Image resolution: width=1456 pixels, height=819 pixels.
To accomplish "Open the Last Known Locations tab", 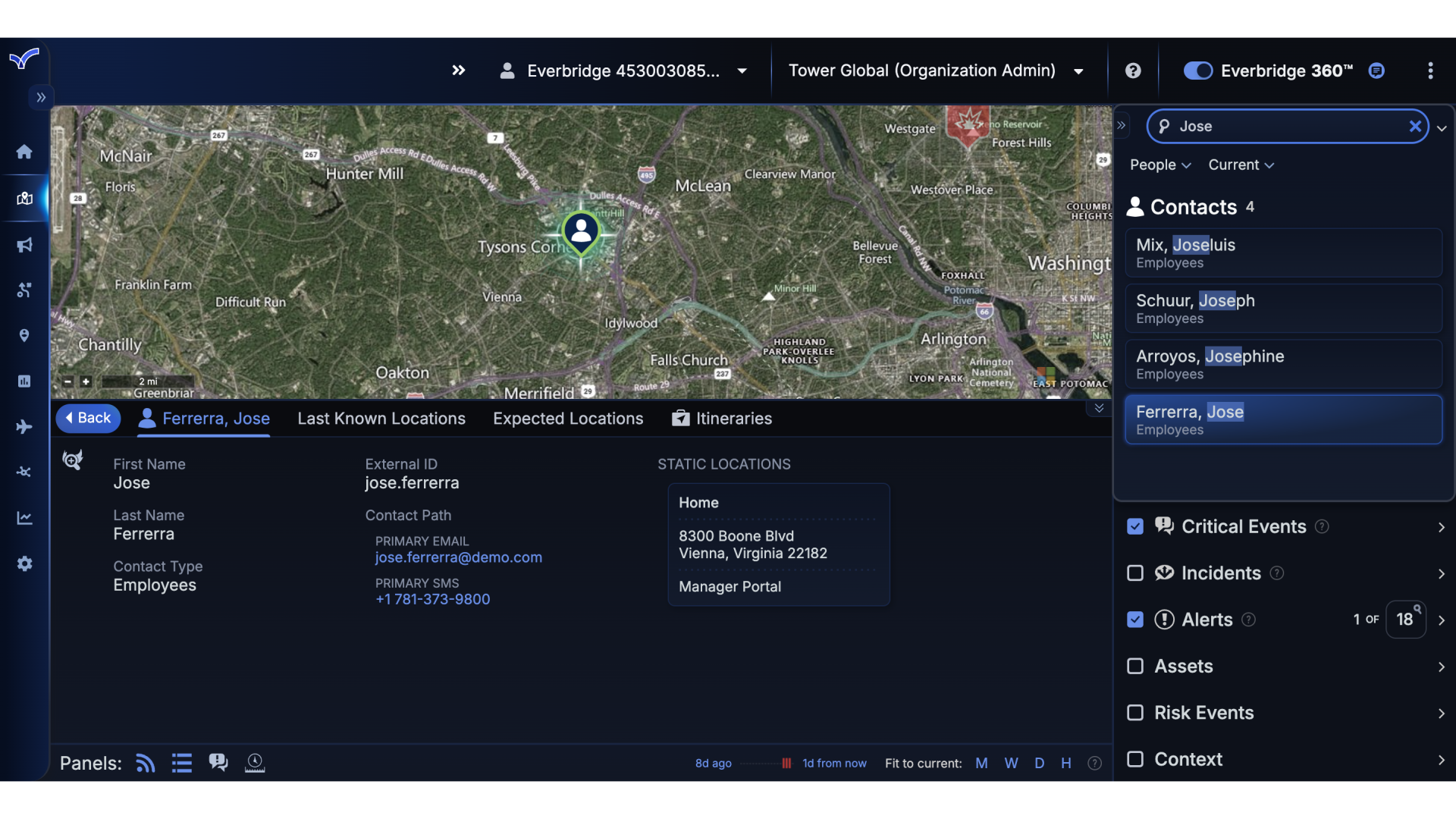I will (x=381, y=418).
